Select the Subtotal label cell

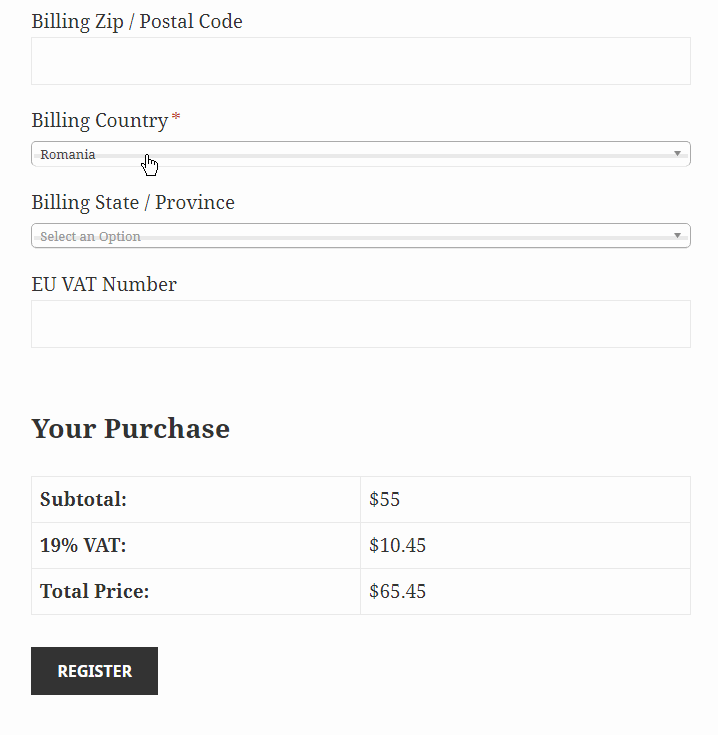click(x=84, y=500)
